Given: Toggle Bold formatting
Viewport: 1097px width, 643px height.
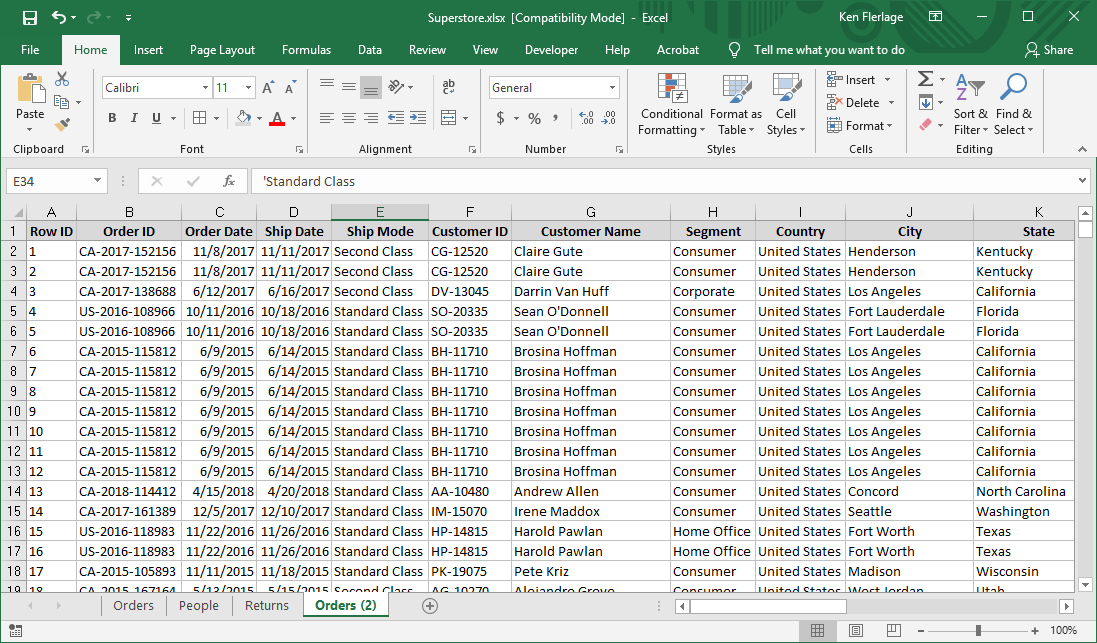Looking at the screenshot, I should [112, 118].
